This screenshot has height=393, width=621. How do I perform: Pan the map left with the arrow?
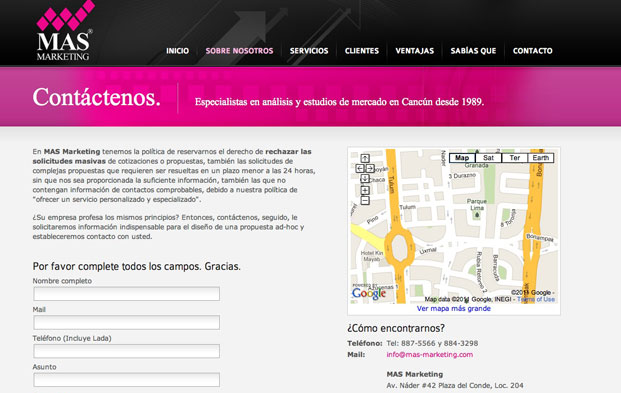click(360, 168)
